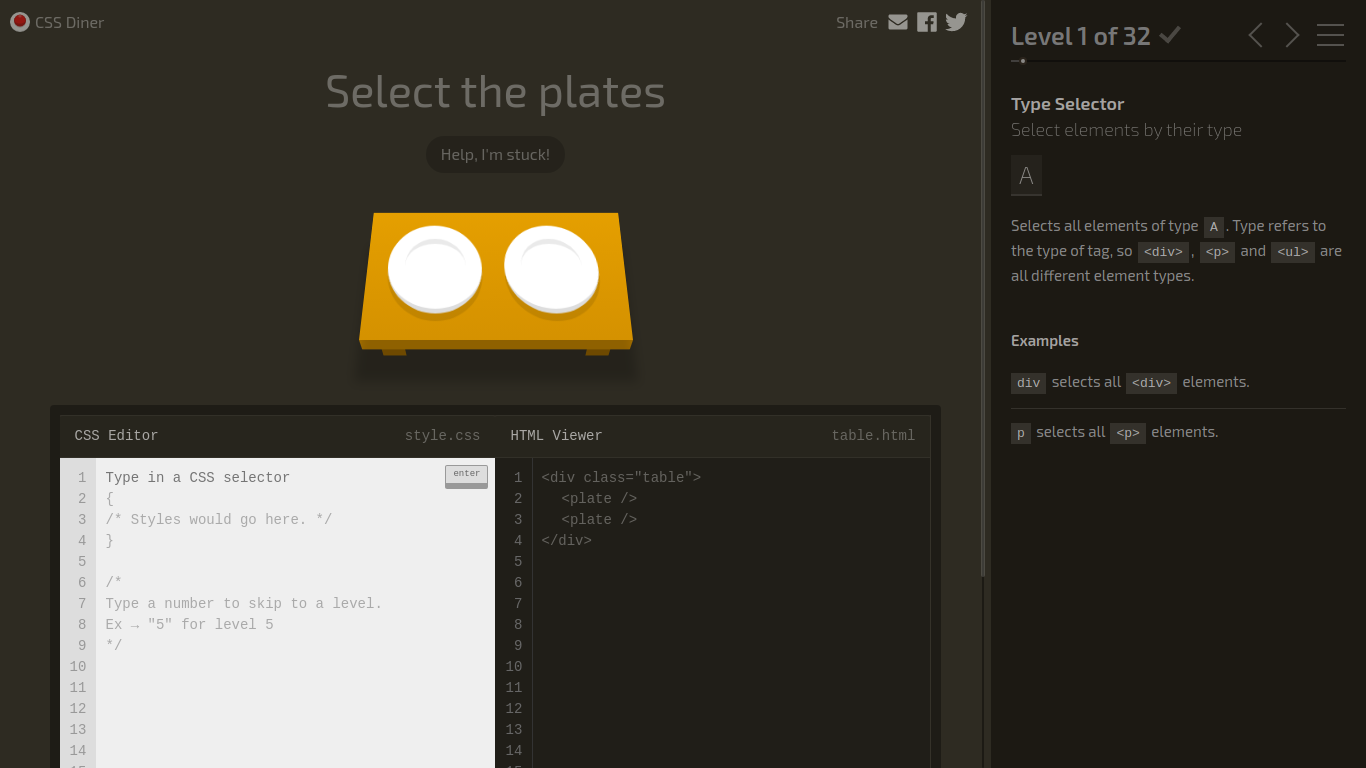Click the CSS Diner red logo icon
Image resolution: width=1366 pixels, height=768 pixels.
tap(19, 22)
